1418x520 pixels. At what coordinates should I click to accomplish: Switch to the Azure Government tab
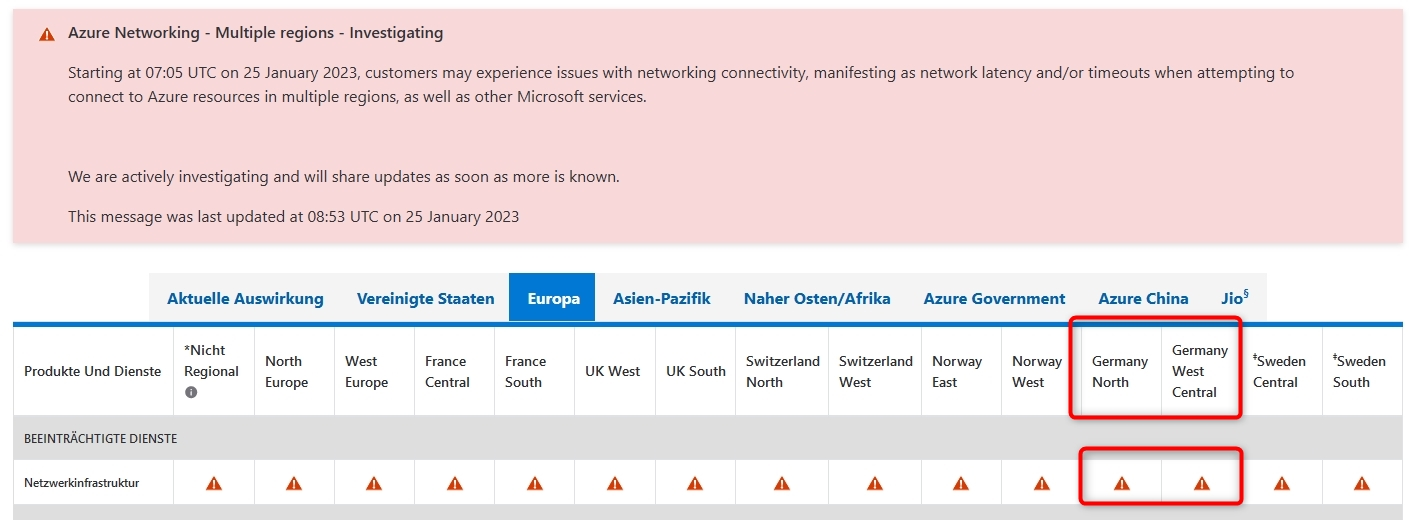[x=994, y=298]
